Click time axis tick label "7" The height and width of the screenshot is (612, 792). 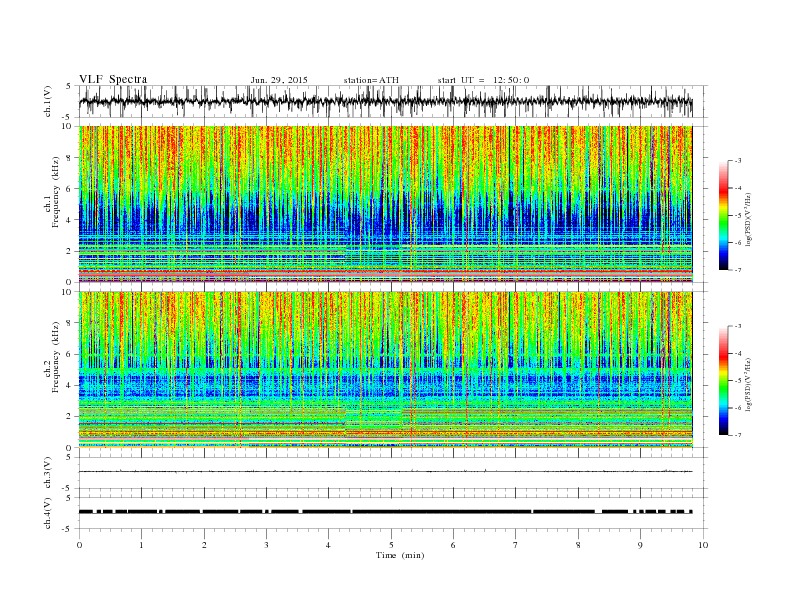click(x=516, y=545)
